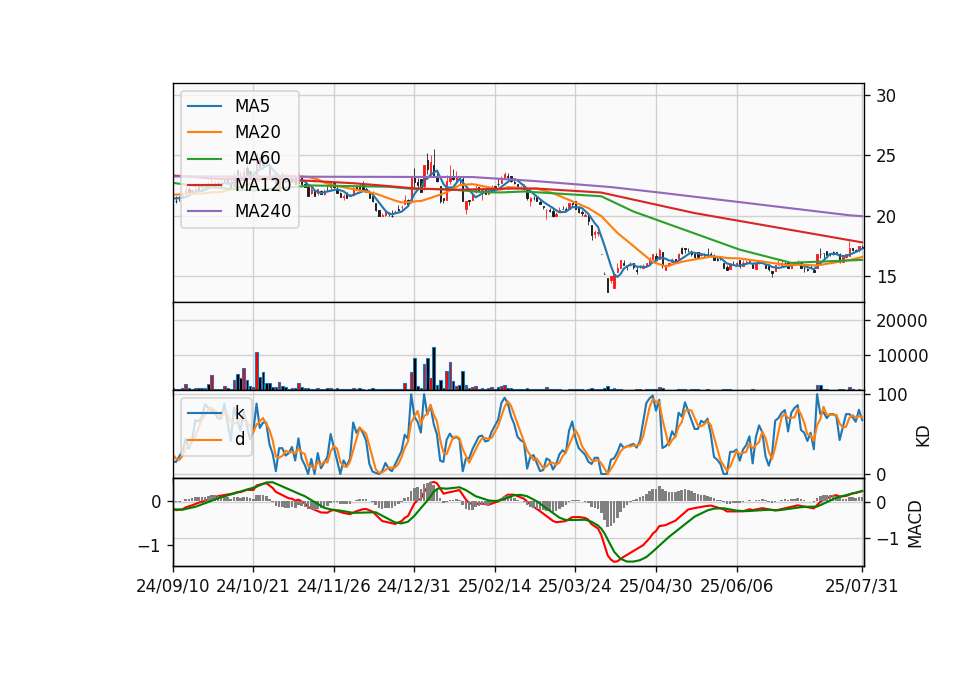Click the MA120 red legend line sample

tap(204, 185)
